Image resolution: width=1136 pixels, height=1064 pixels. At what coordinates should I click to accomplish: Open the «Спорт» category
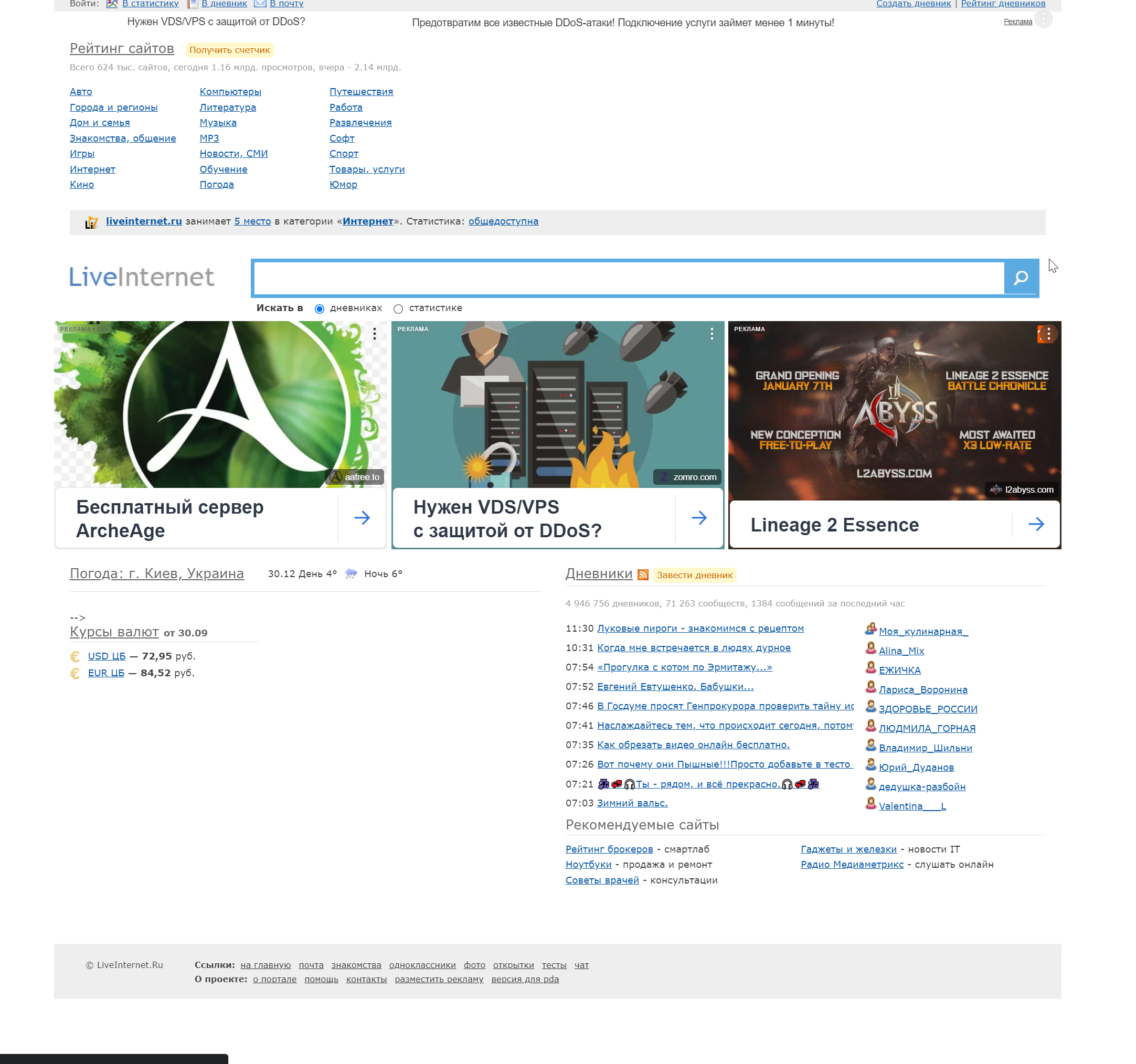344,153
